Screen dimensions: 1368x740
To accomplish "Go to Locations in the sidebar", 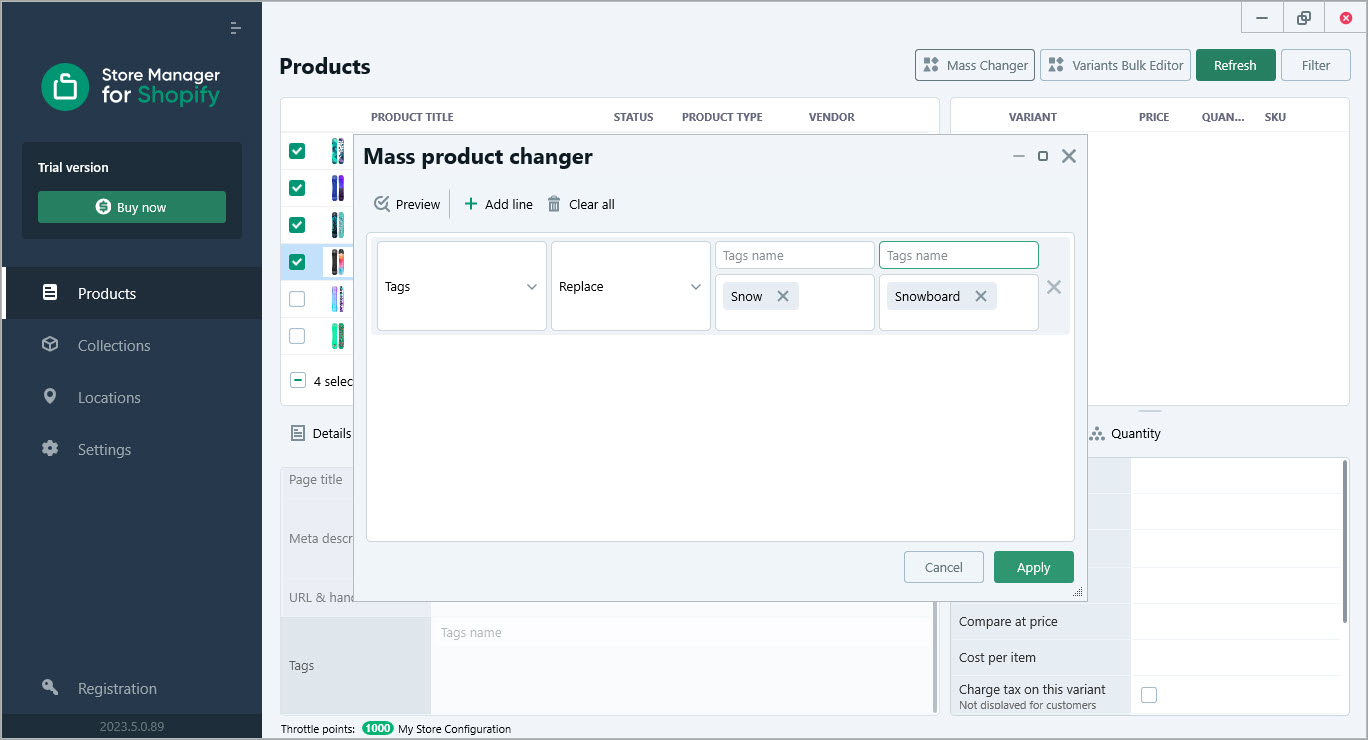I will 132,397.
